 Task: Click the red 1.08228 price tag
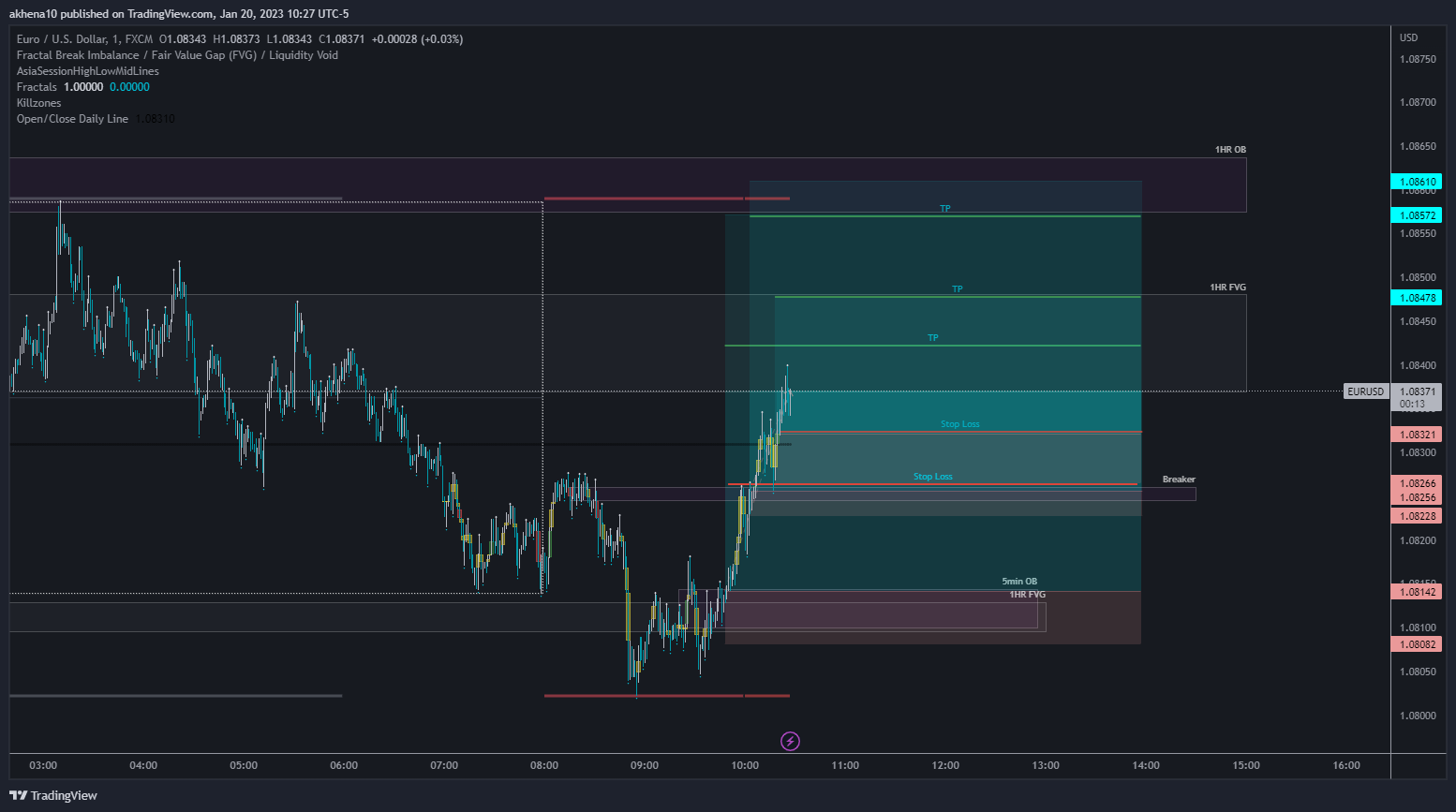pos(1417,516)
